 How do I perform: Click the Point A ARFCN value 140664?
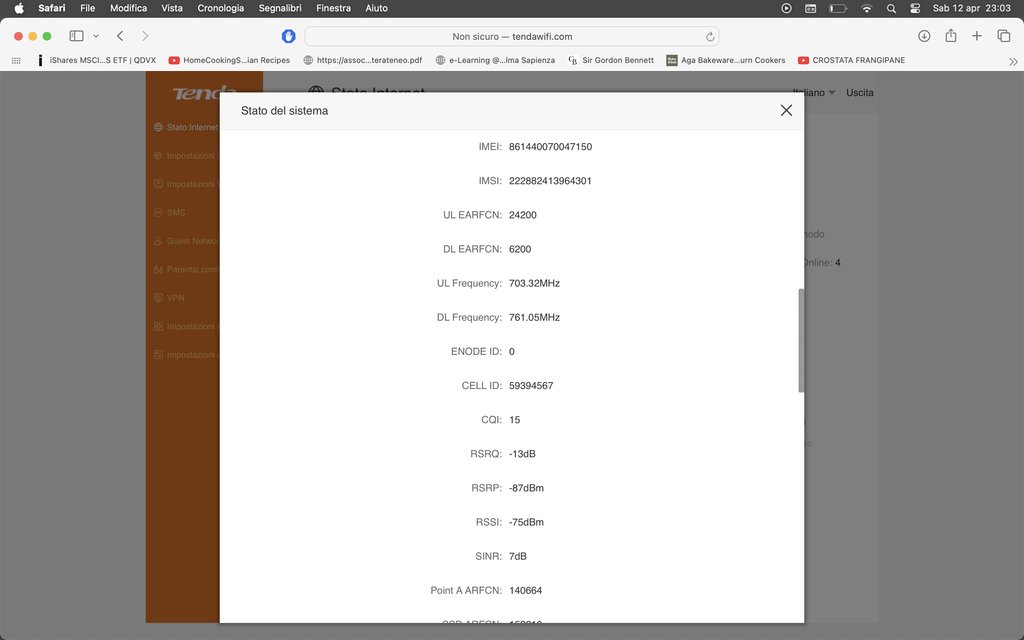525,590
